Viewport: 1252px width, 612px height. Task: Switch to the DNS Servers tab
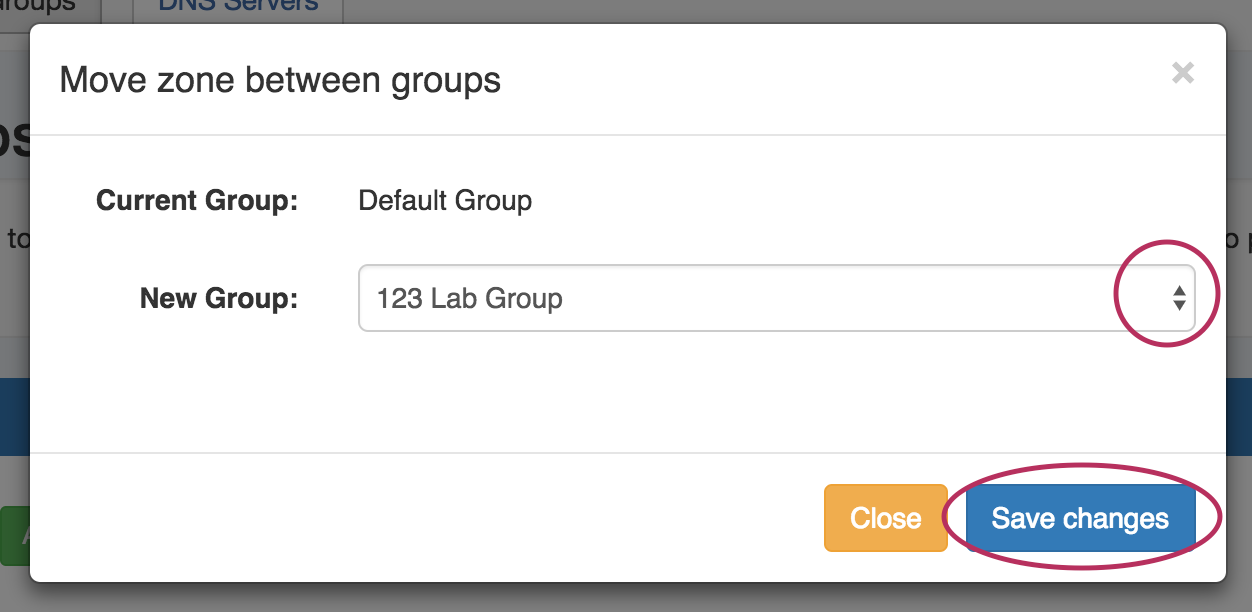[238, 6]
